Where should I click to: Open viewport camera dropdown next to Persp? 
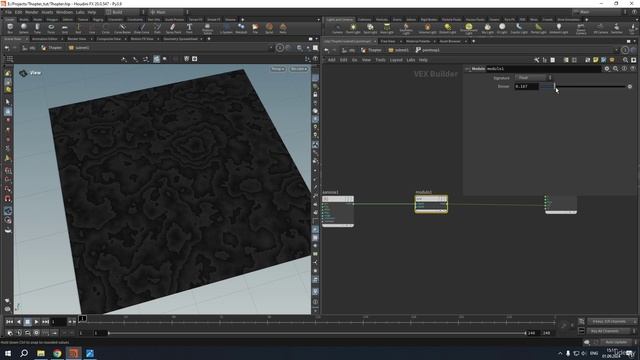[x=299, y=69]
